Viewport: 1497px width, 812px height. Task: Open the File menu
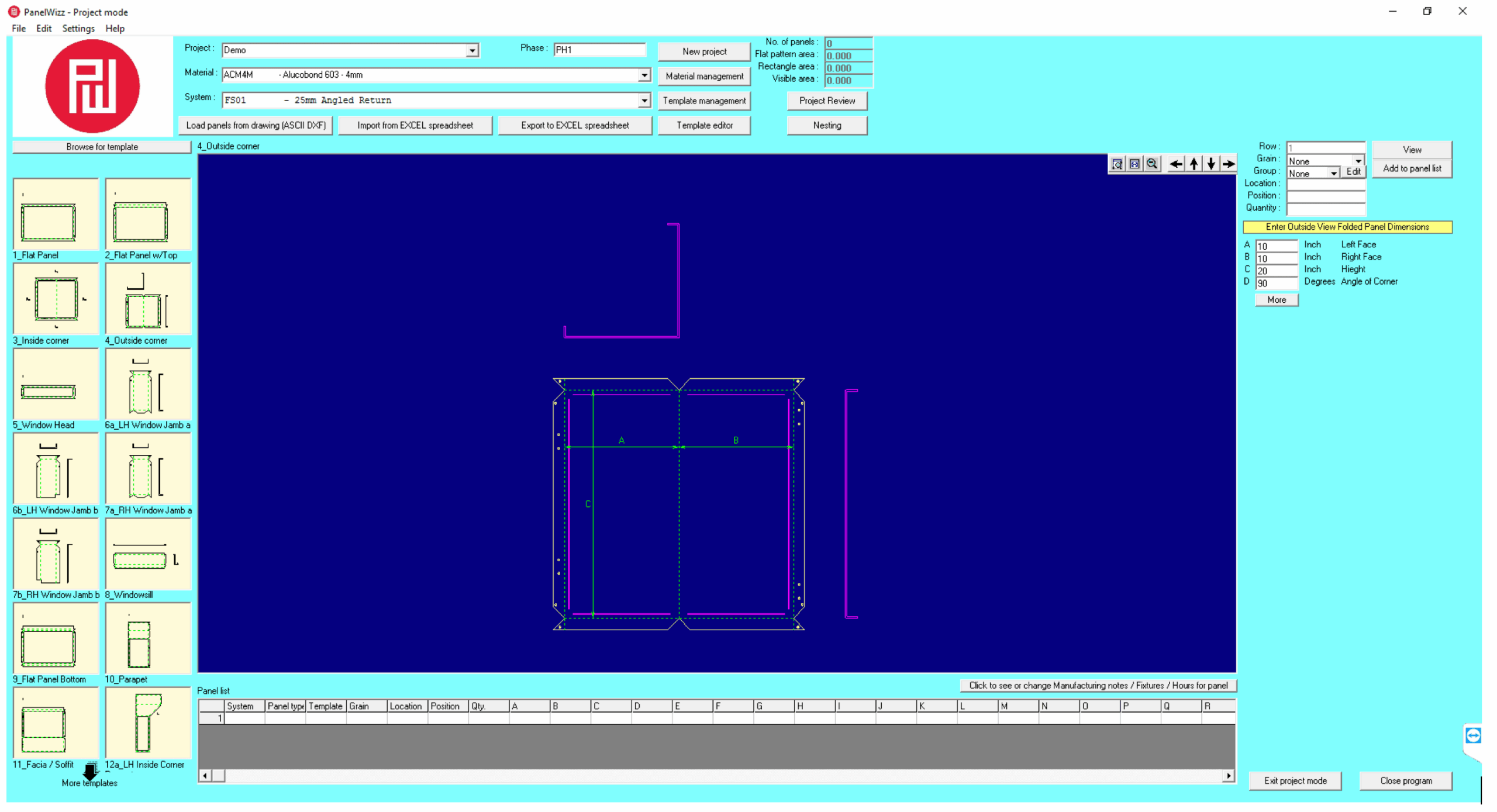tap(19, 28)
